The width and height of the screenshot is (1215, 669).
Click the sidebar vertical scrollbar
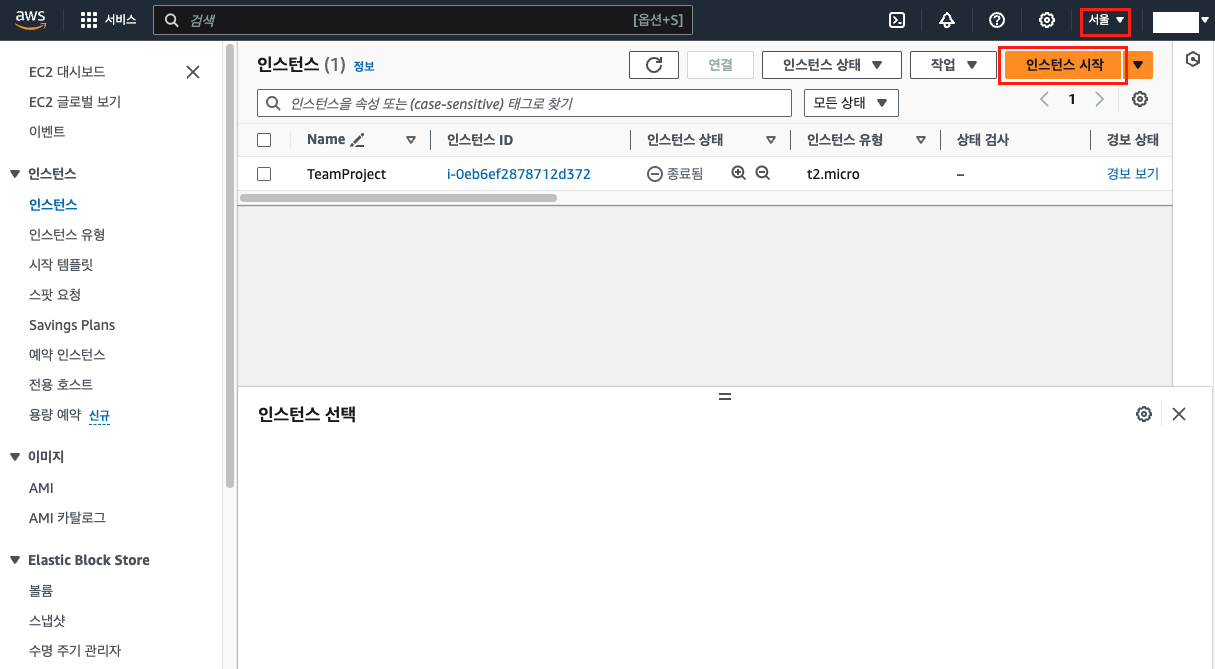[x=229, y=266]
